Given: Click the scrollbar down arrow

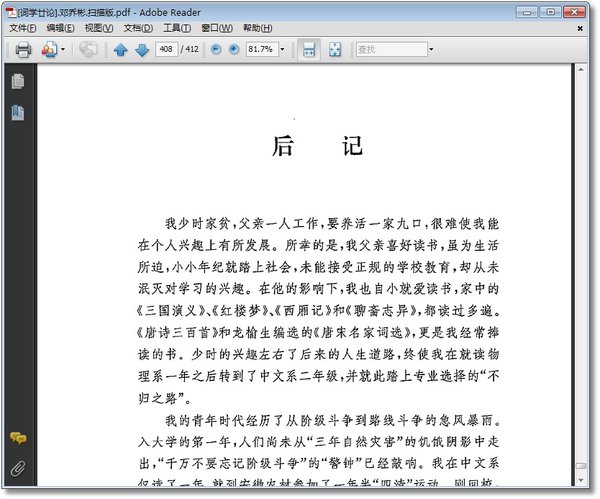Looking at the screenshot, I should click(581, 480).
